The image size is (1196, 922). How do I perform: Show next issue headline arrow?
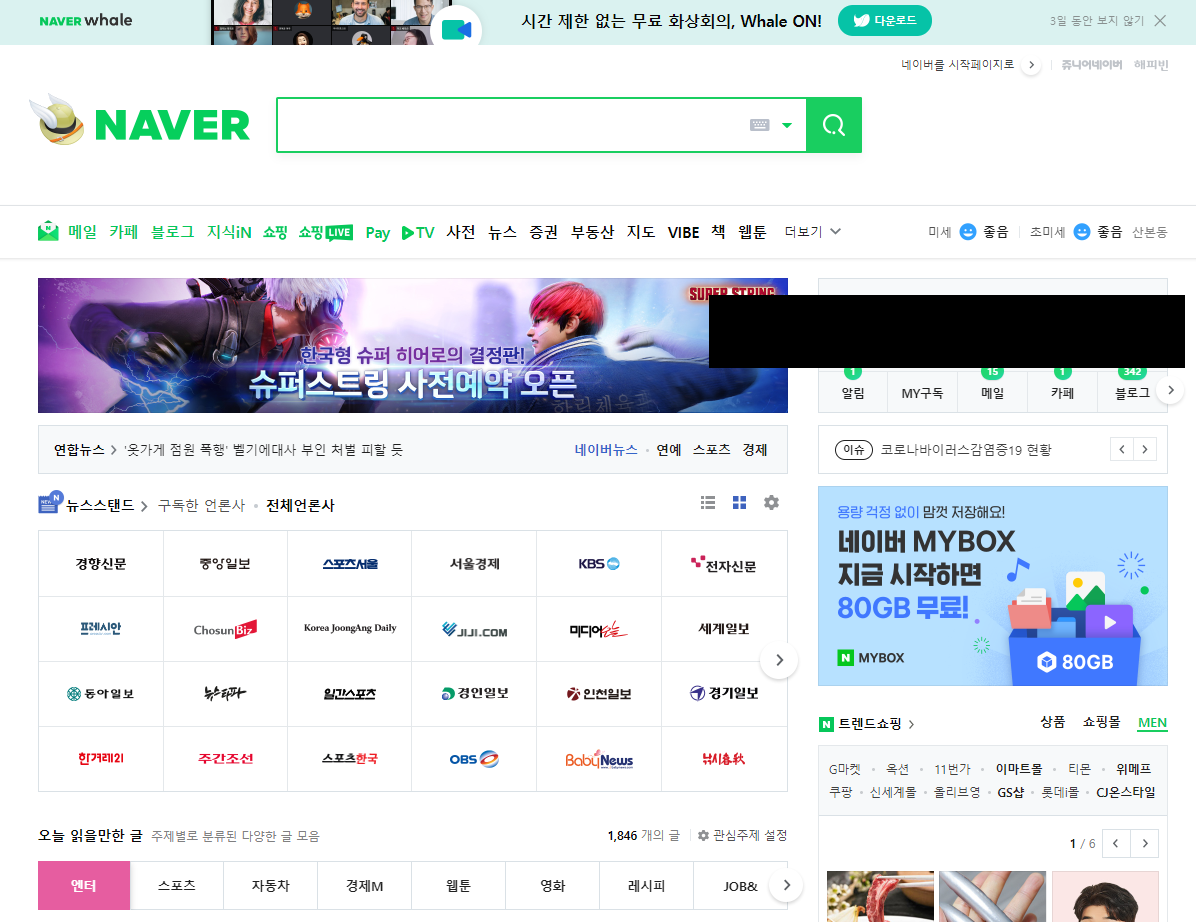[1145, 449]
